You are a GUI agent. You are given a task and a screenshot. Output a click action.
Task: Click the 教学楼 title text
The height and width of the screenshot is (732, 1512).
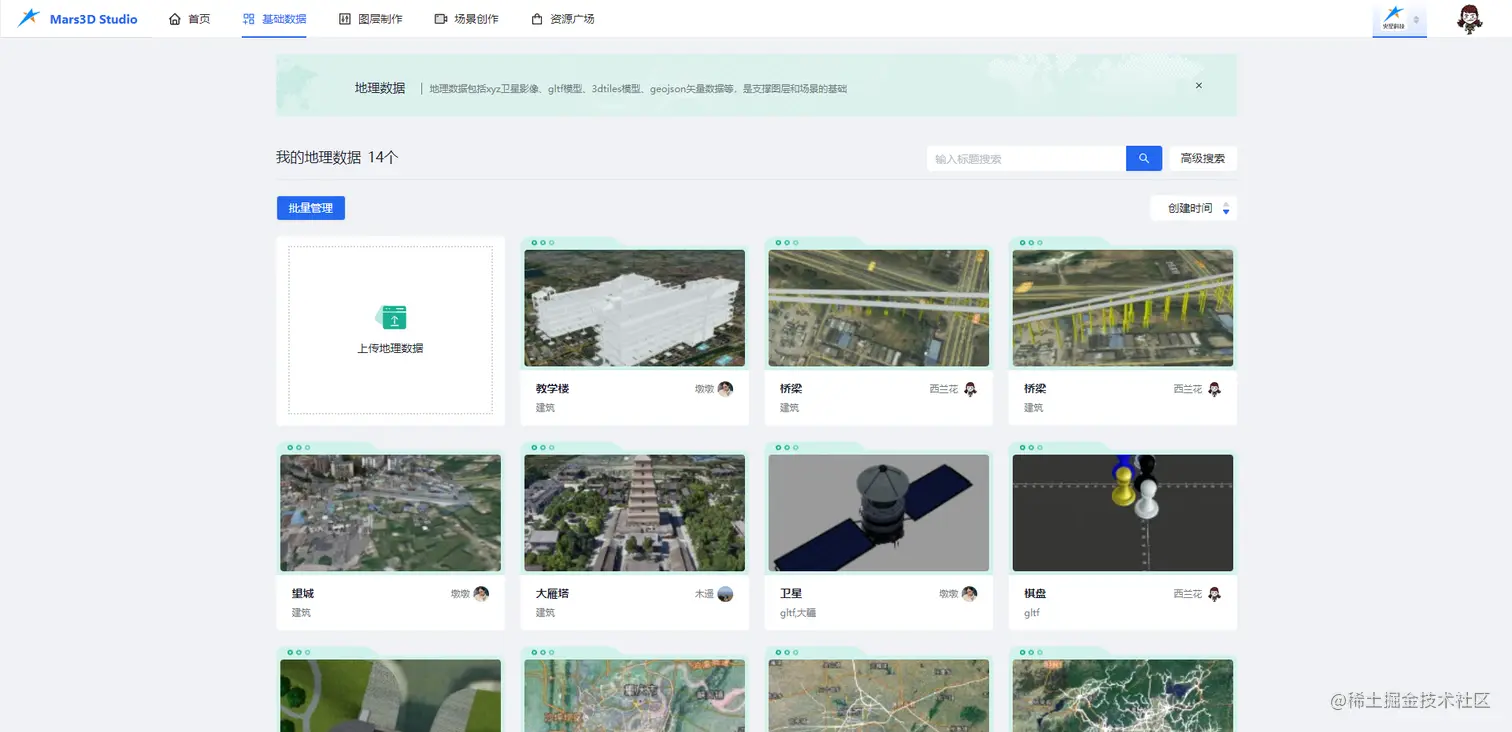[552, 388]
